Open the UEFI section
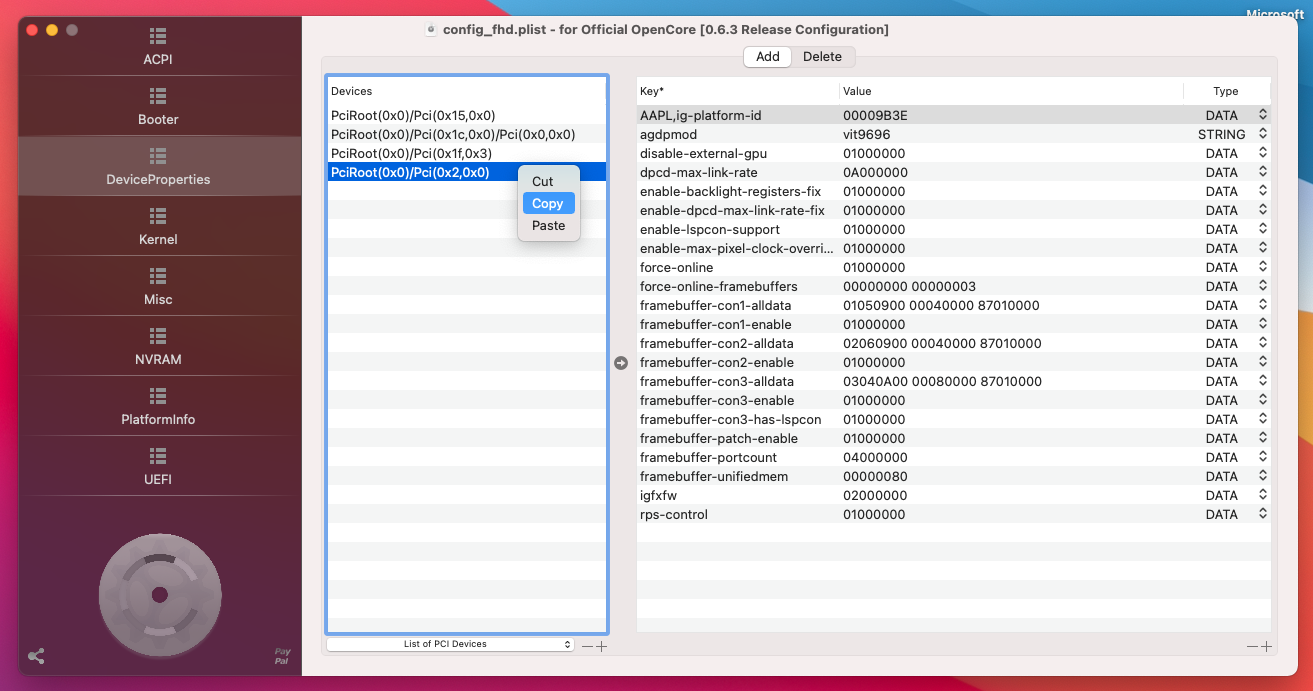The height and width of the screenshot is (691, 1313). [158, 467]
